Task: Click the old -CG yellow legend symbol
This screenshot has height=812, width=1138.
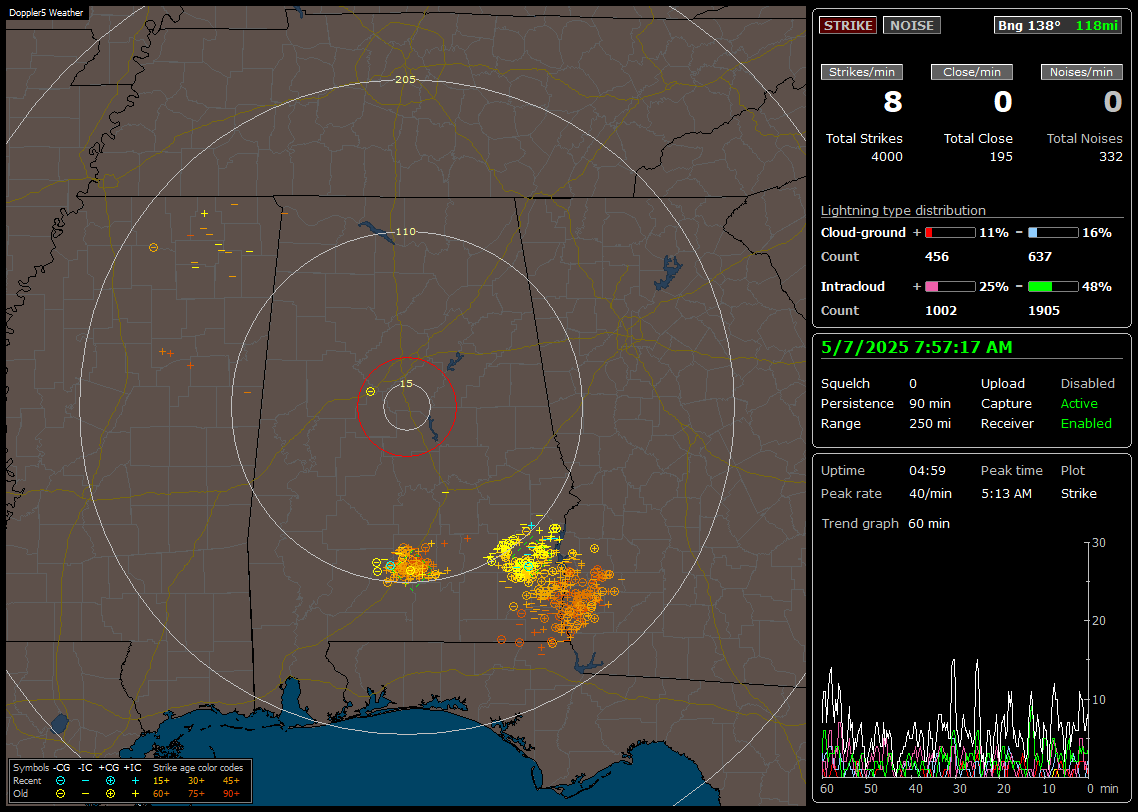Action: coord(60,794)
